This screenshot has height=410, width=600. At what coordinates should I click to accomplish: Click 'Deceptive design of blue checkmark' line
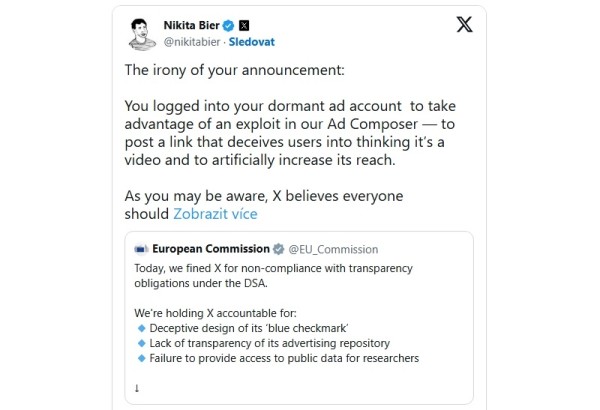pos(249,328)
